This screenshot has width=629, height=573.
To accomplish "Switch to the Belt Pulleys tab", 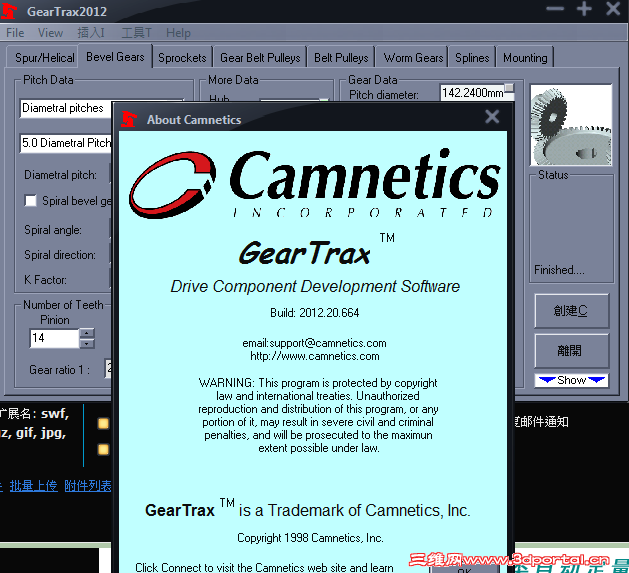I will point(341,58).
